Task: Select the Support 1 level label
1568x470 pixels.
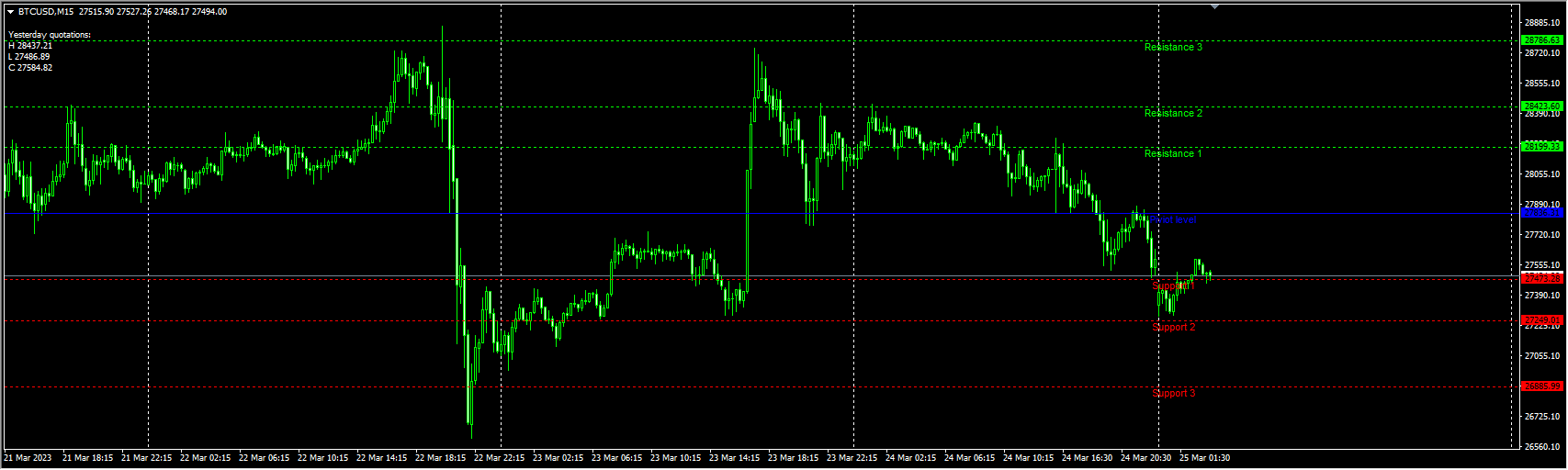Action: point(1174,286)
